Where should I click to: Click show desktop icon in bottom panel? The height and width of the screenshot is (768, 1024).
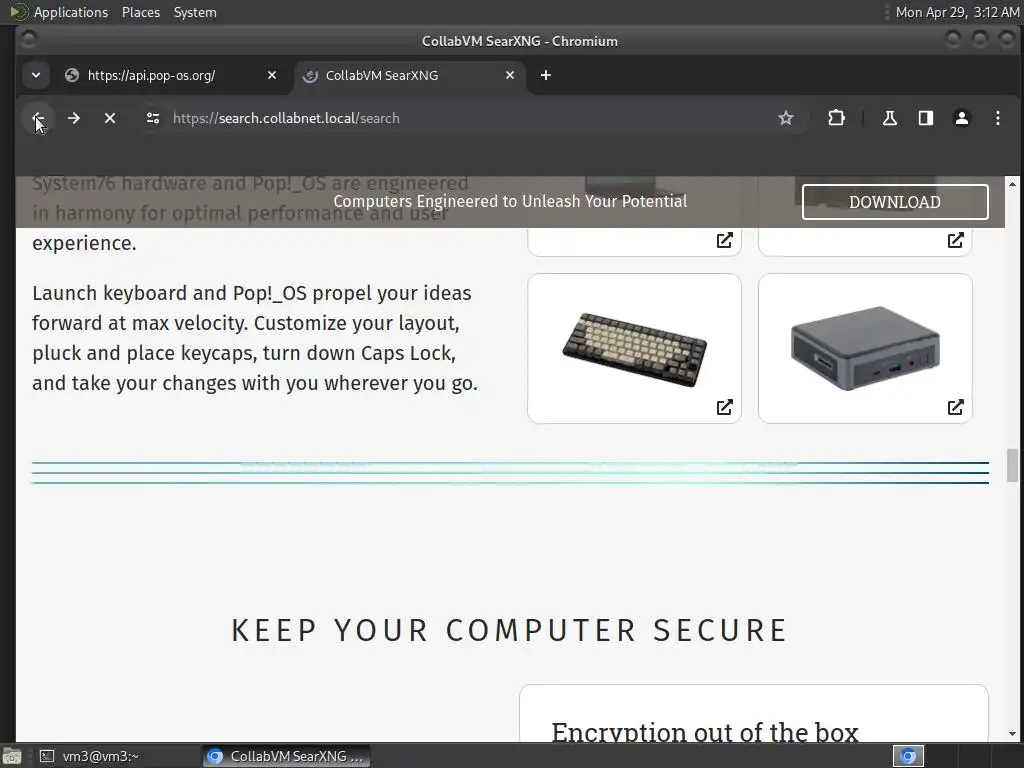pyautogui.click(x=12, y=757)
